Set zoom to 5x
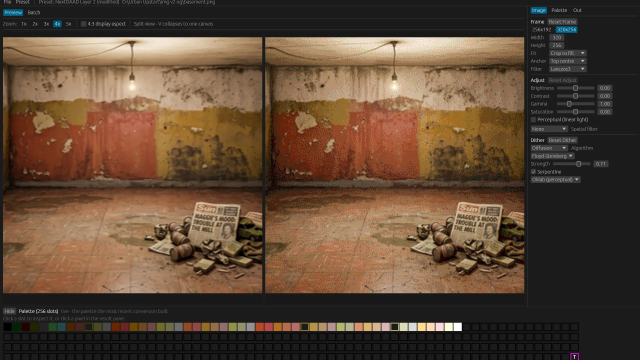The image size is (640, 360). click(68, 24)
